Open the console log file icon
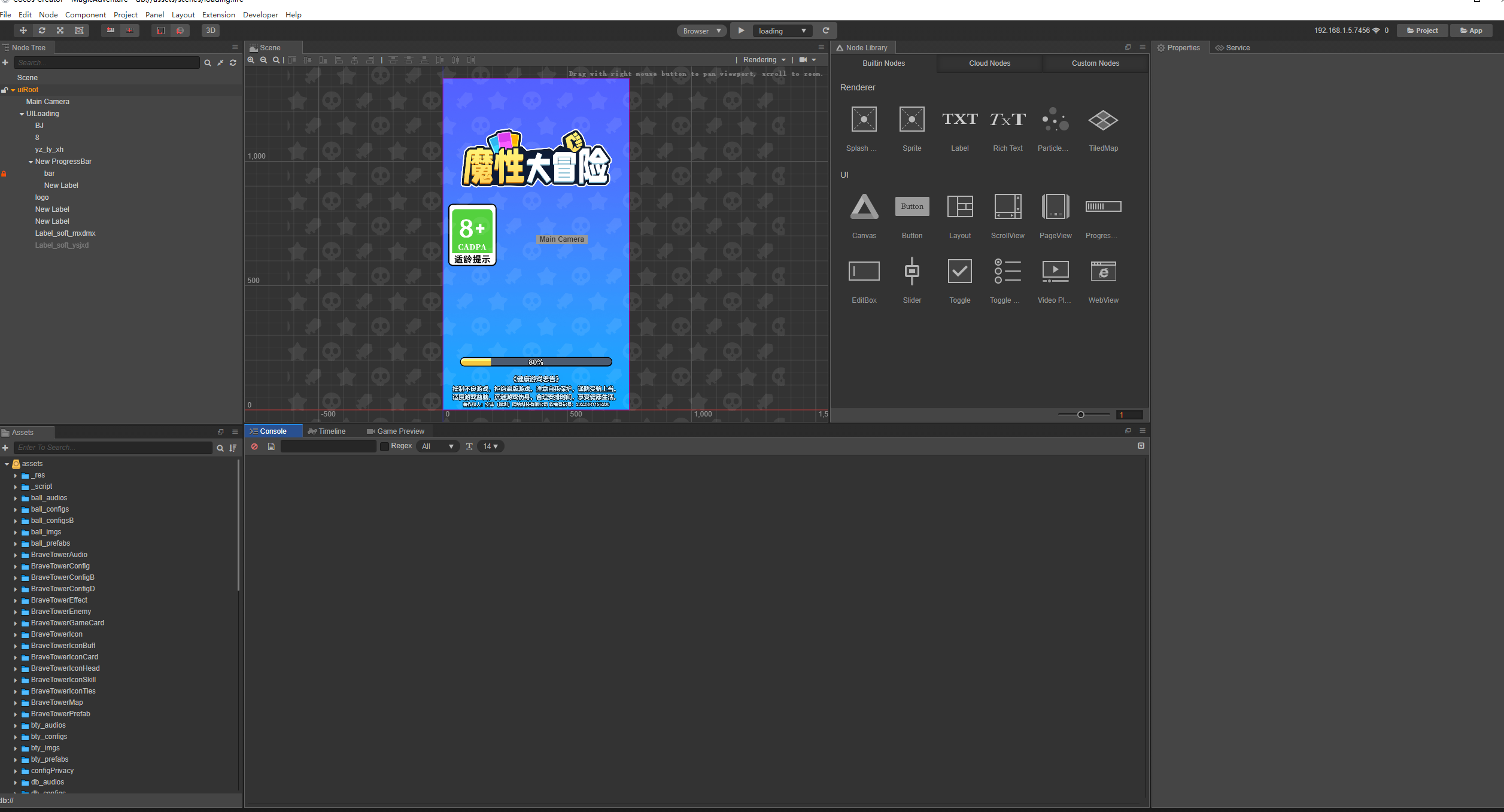The image size is (1504, 812). pos(271,446)
